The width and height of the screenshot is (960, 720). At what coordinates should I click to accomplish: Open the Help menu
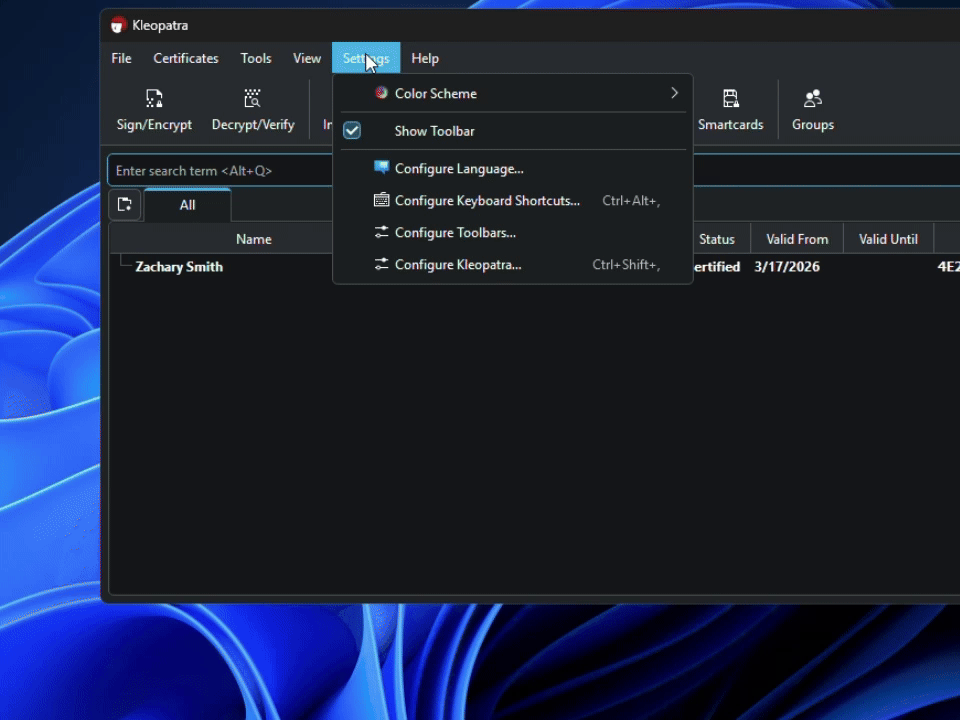[x=425, y=58]
